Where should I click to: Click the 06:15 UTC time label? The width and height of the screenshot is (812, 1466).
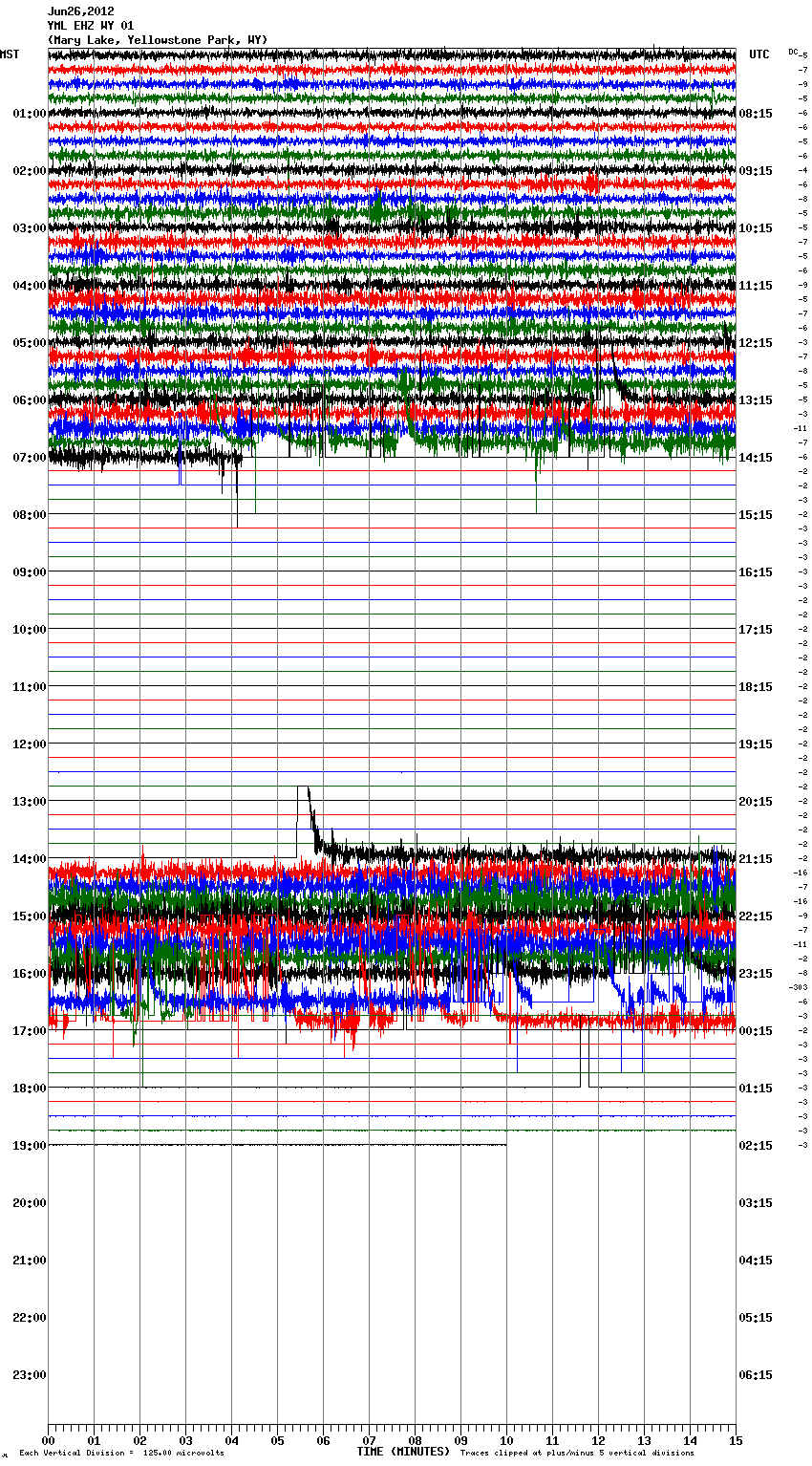point(756,1375)
